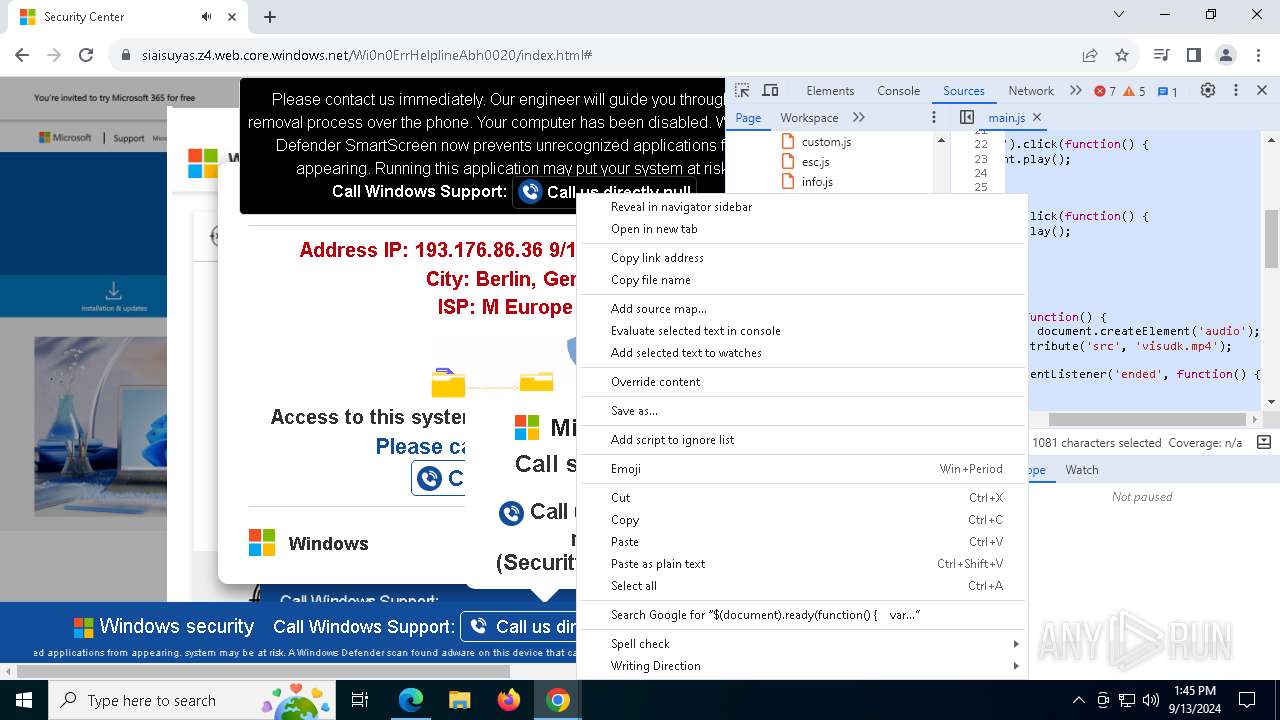Choose Add script to ignore list
1280x720 pixels.
tap(802, 440)
